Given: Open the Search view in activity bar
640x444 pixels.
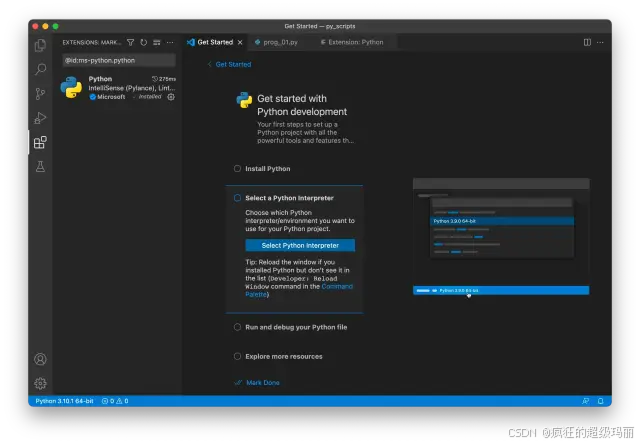Looking at the screenshot, I should tap(40, 69).
